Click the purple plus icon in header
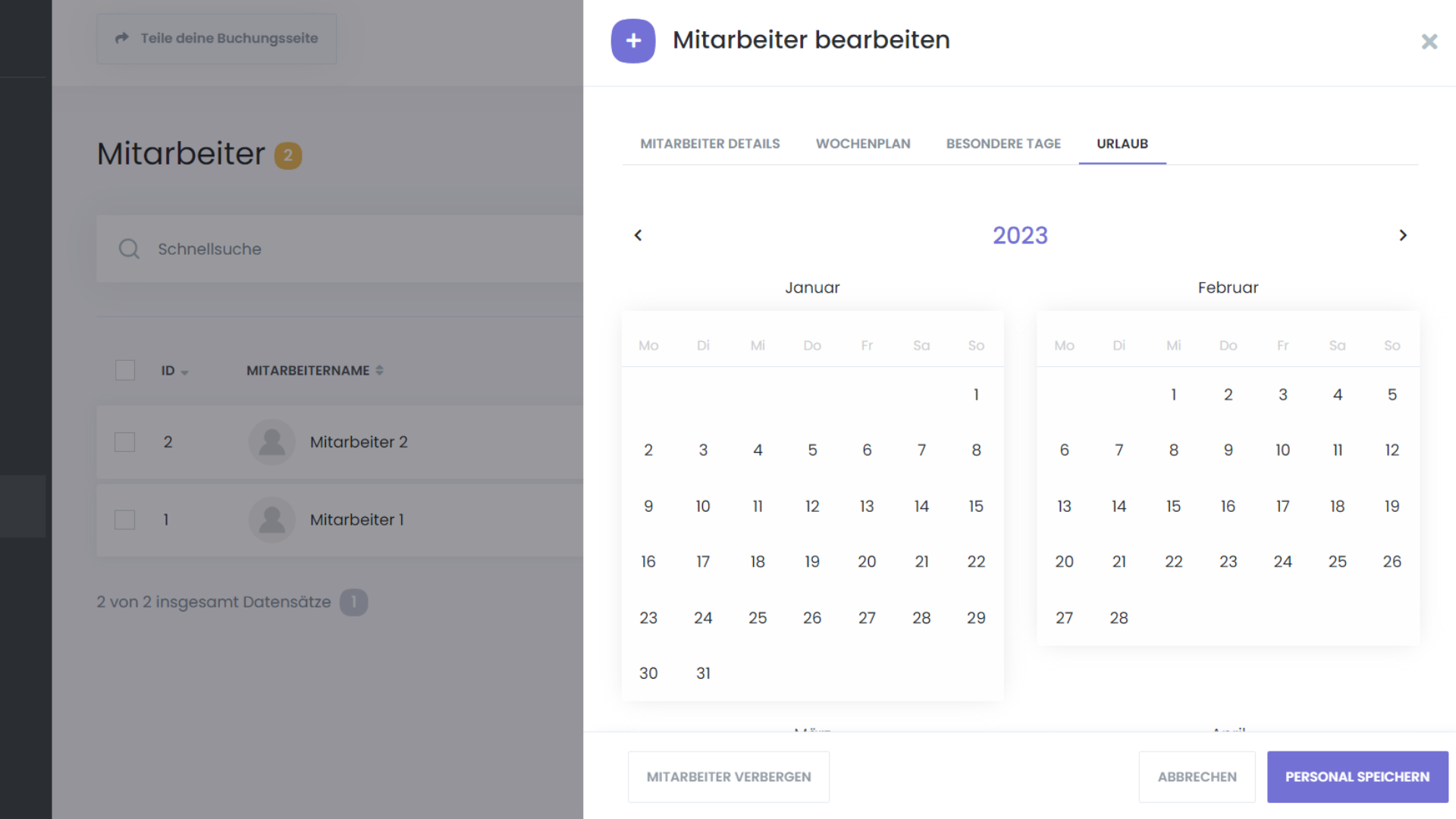Image resolution: width=1456 pixels, height=819 pixels. (633, 41)
